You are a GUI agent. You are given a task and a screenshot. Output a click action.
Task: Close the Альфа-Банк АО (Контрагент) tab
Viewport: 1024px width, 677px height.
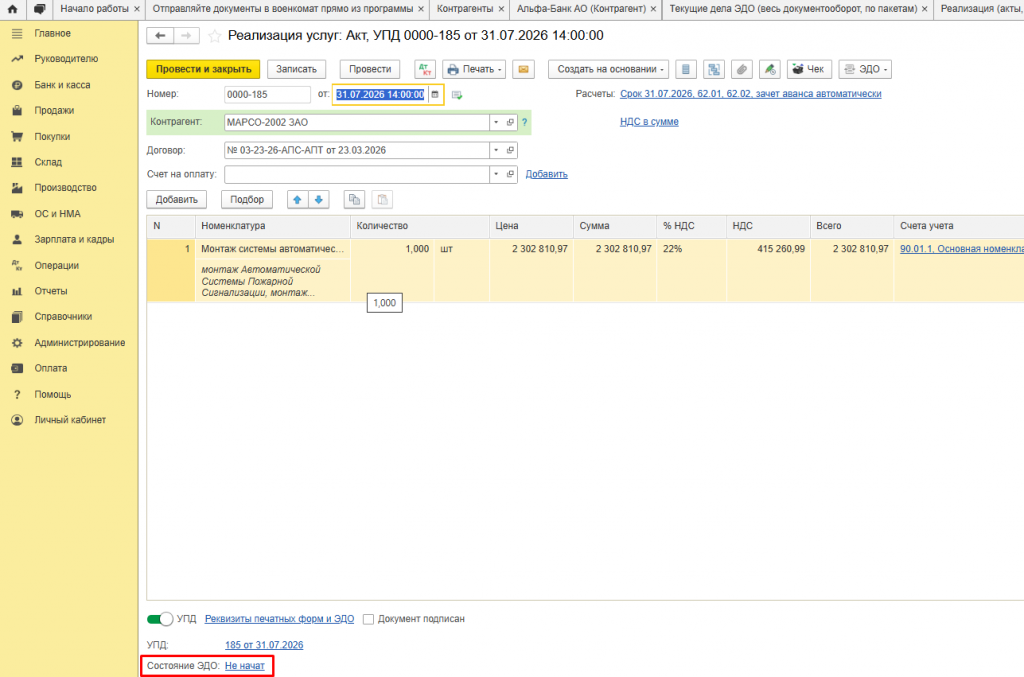coord(653,9)
